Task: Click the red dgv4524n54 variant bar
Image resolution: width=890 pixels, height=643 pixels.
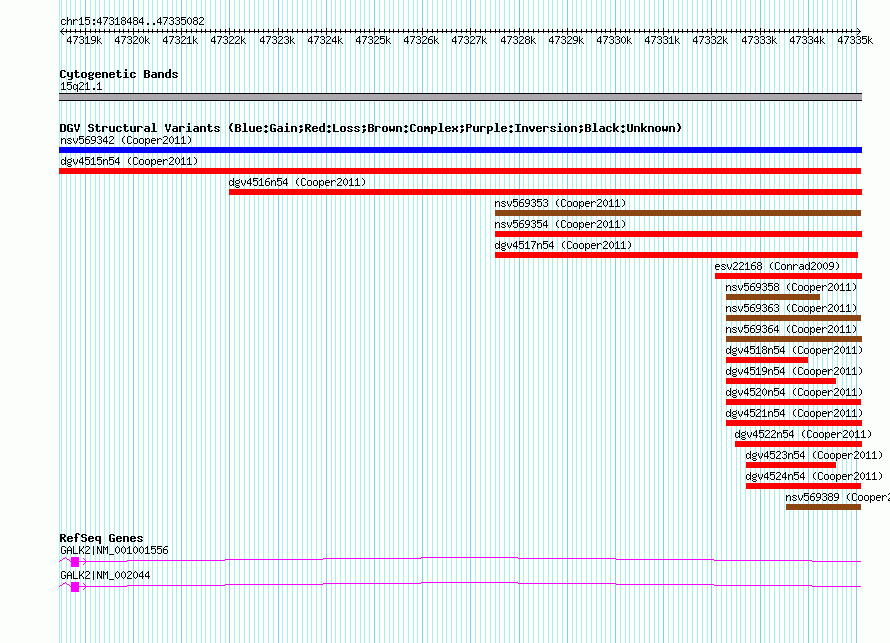Action: pyautogui.click(x=803, y=486)
